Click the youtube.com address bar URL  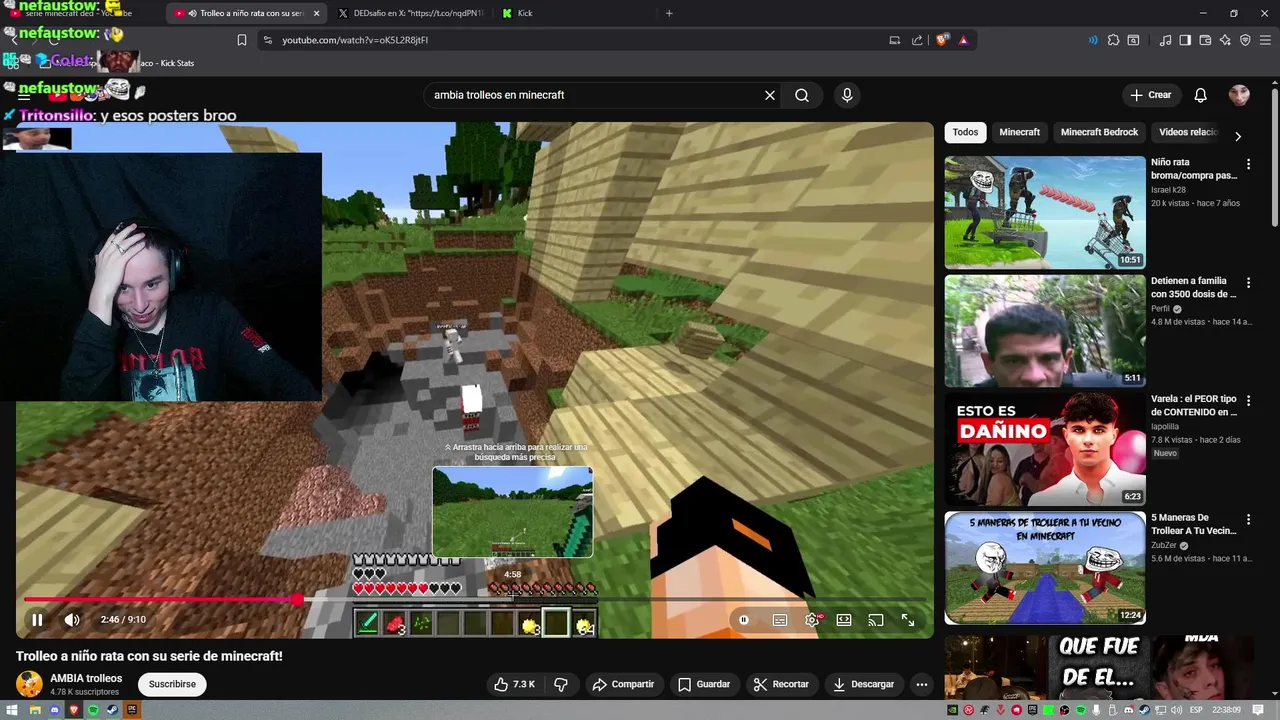pos(355,40)
